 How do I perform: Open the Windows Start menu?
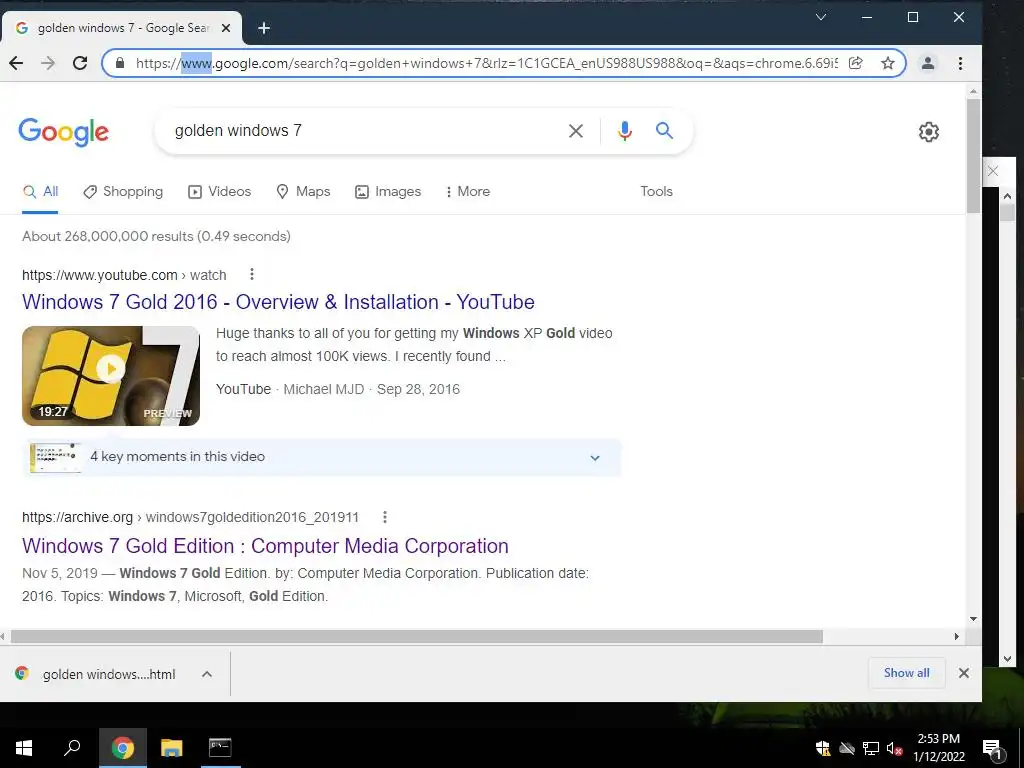pos(24,748)
